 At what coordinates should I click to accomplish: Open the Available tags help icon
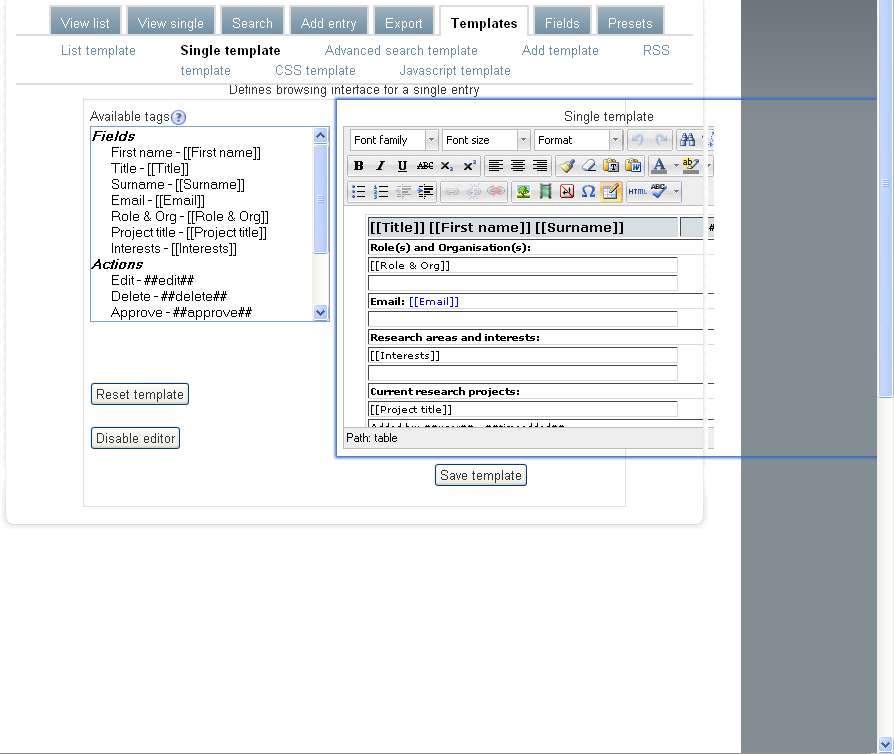(x=178, y=117)
